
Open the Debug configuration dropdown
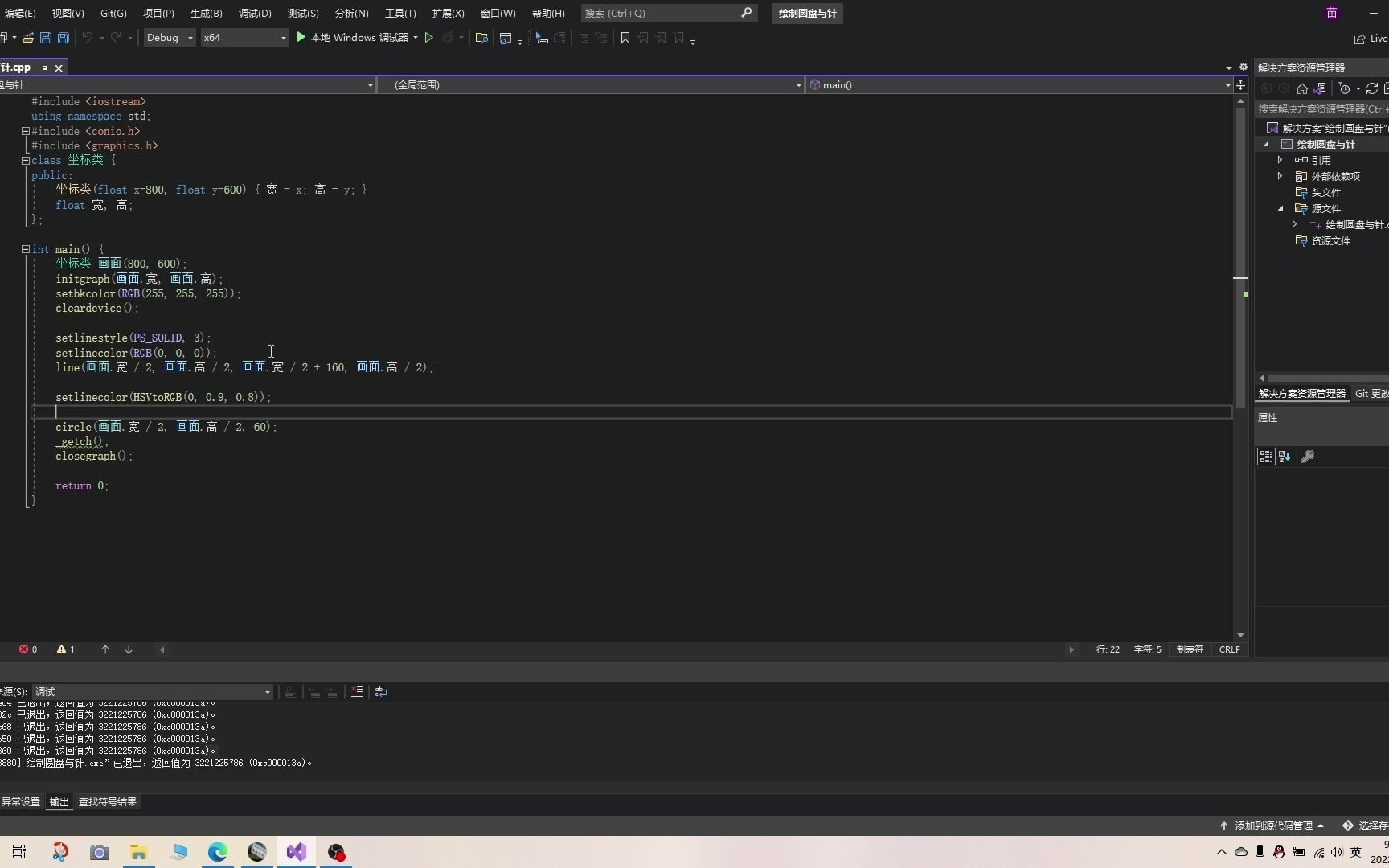pos(170,38)
